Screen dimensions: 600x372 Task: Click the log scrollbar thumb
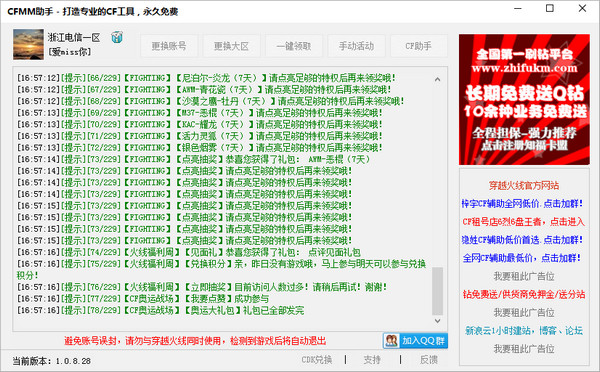click(437, 291)
